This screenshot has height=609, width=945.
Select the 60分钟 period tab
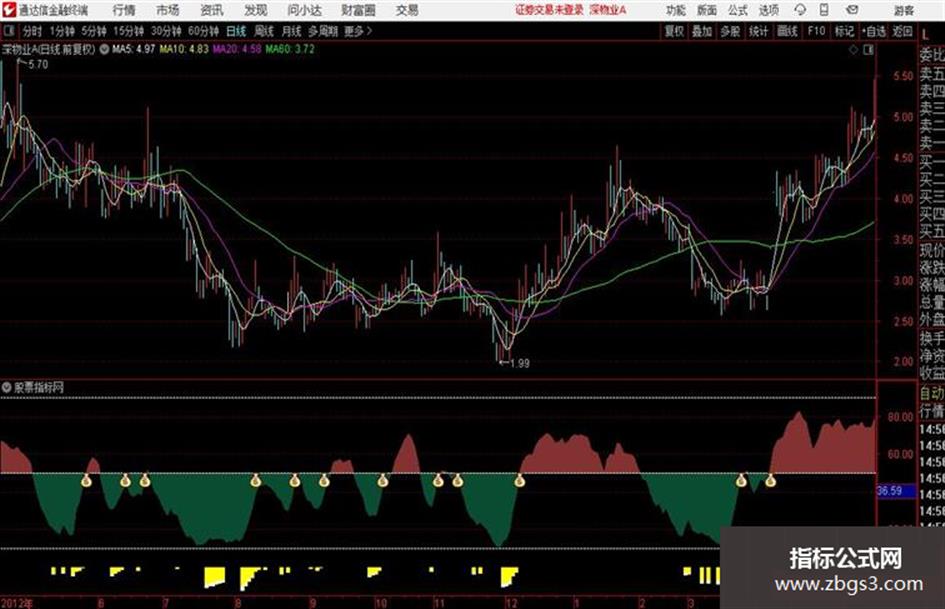[203, 31]
